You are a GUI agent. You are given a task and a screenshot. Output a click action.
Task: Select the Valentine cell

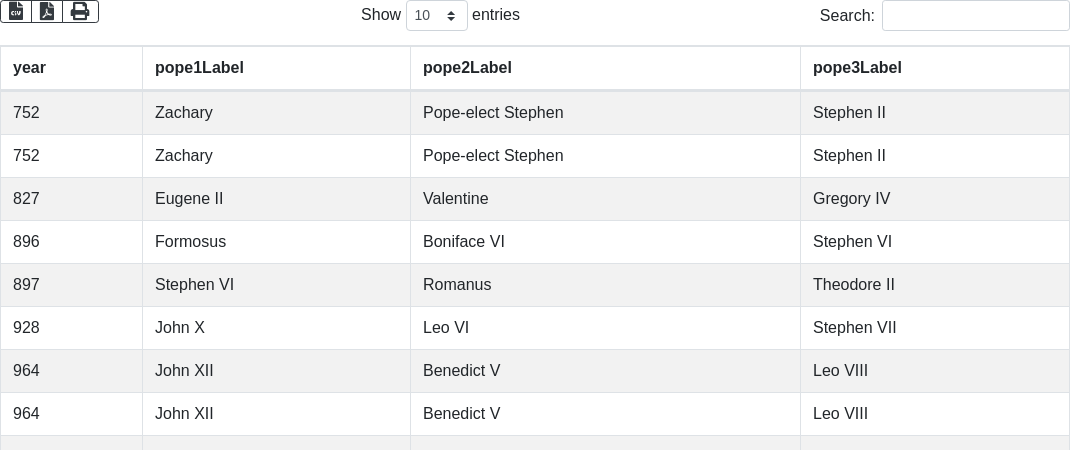click(605, 199)
